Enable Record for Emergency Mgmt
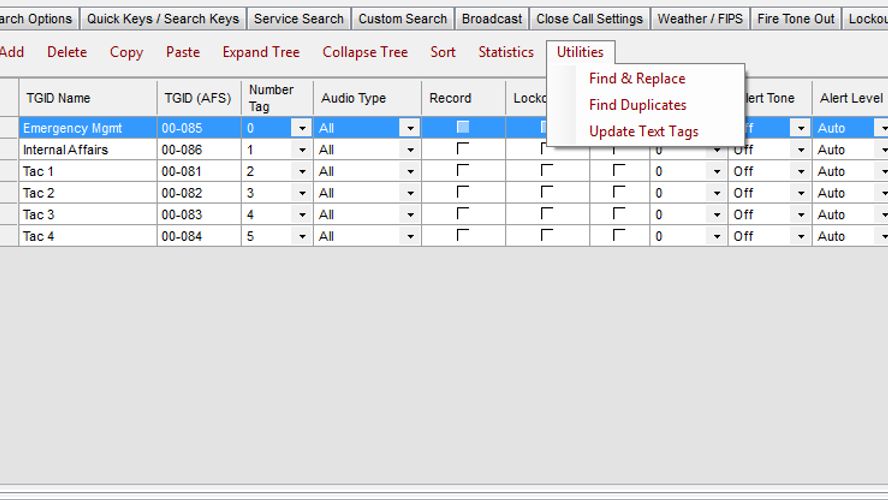888x500 pixels. 463,127
